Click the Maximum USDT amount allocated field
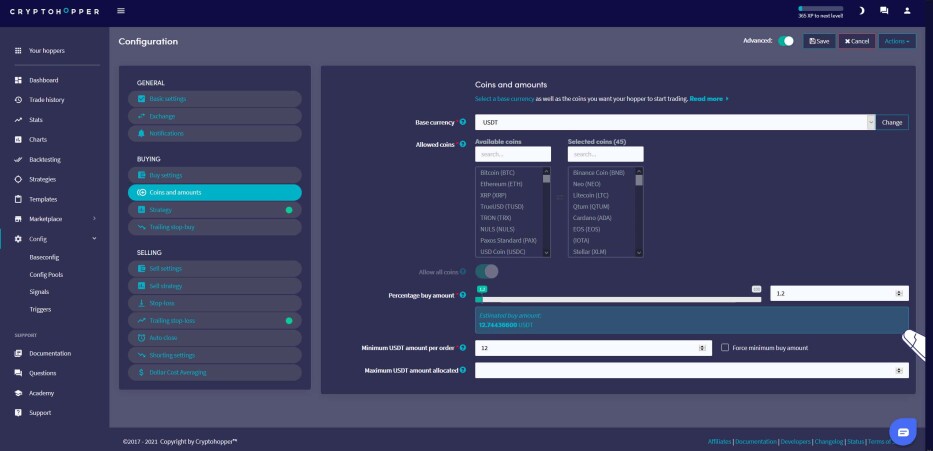 (x=691, y=371)
